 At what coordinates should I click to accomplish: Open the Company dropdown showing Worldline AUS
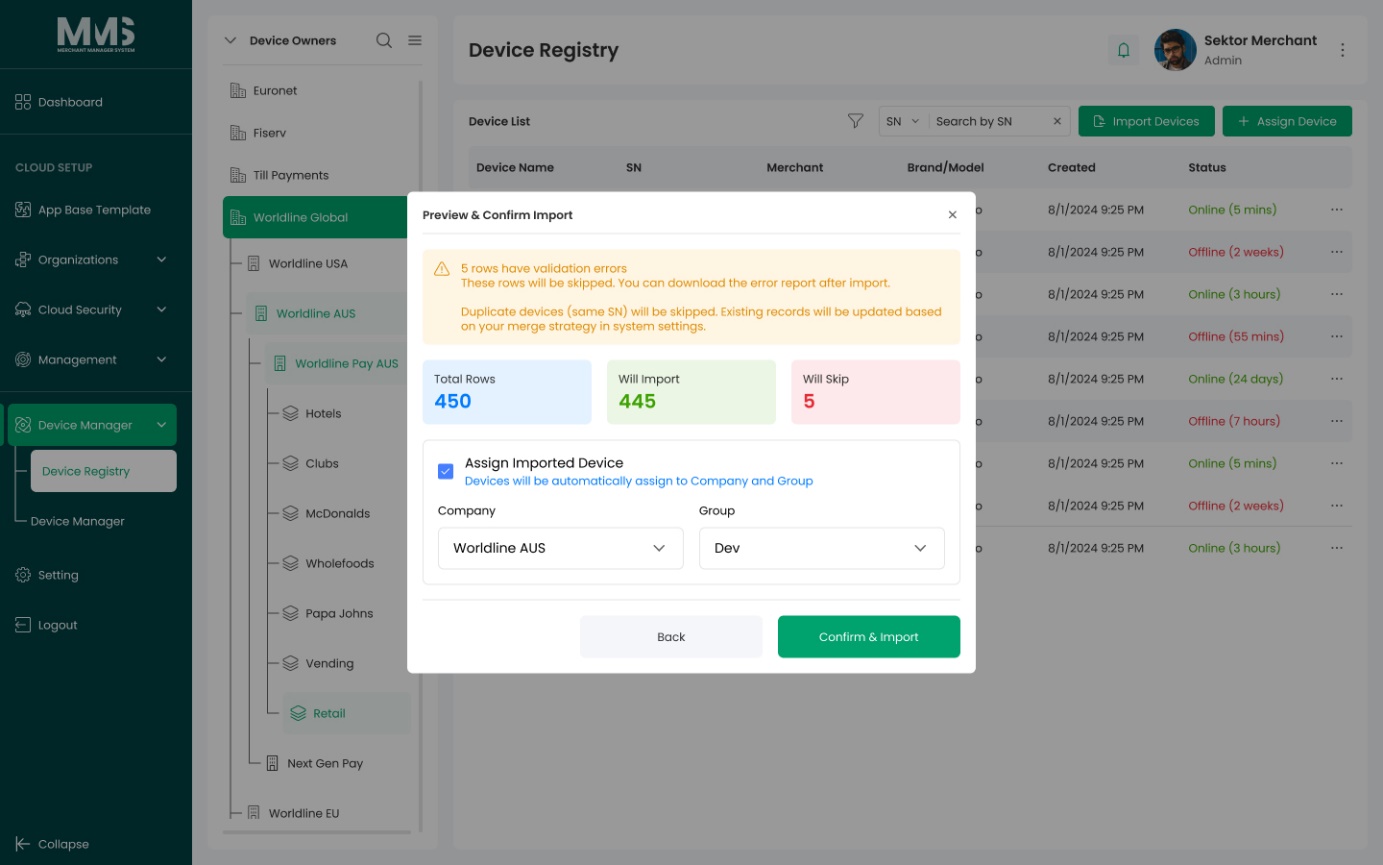pyautogui.click(x=560, y=548)
